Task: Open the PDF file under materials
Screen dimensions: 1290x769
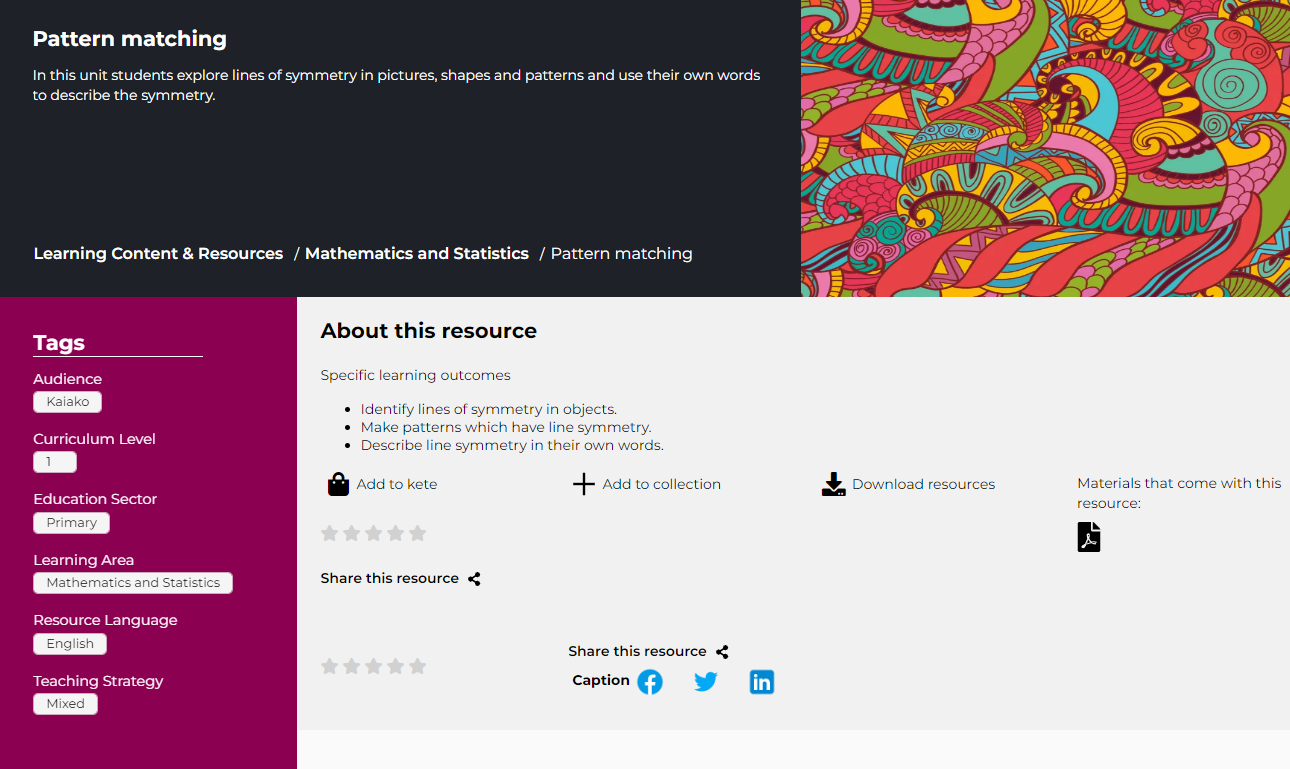Action: [1088, 537]
